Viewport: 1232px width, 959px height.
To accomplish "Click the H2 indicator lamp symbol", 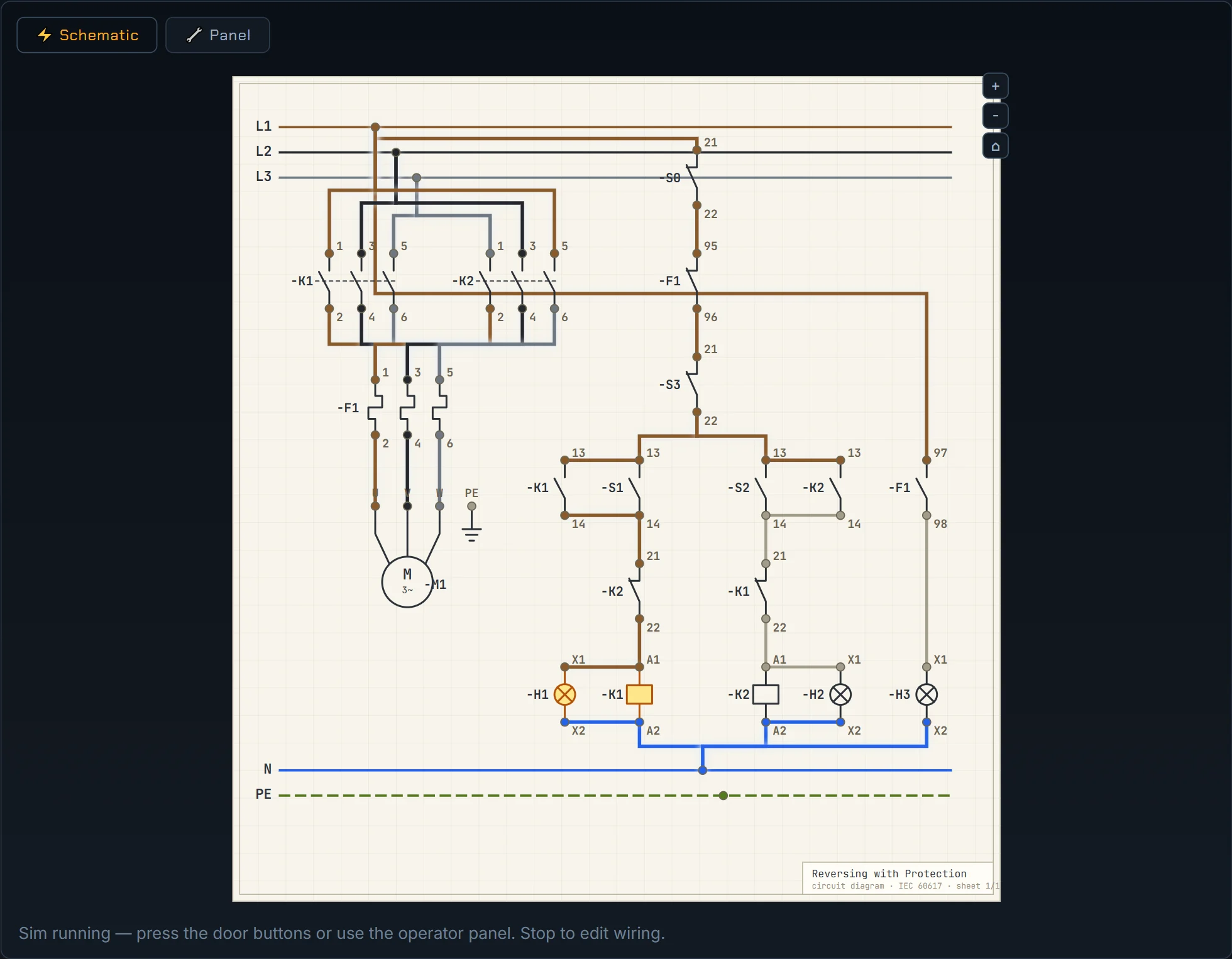I will pyautogui.click(x=840, y=694).
